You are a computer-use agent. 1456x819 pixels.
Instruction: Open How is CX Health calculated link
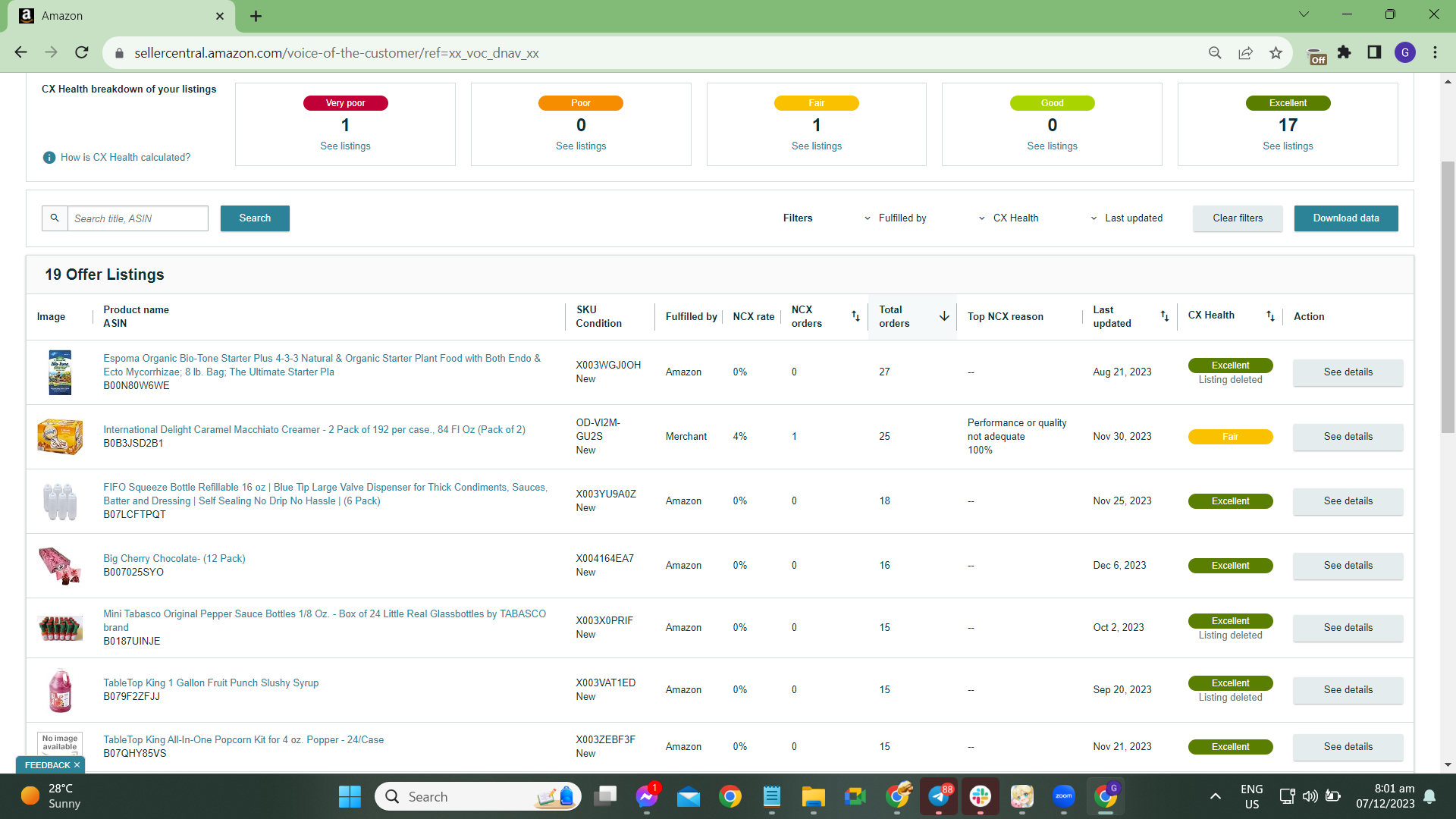(x=125, y=158)
